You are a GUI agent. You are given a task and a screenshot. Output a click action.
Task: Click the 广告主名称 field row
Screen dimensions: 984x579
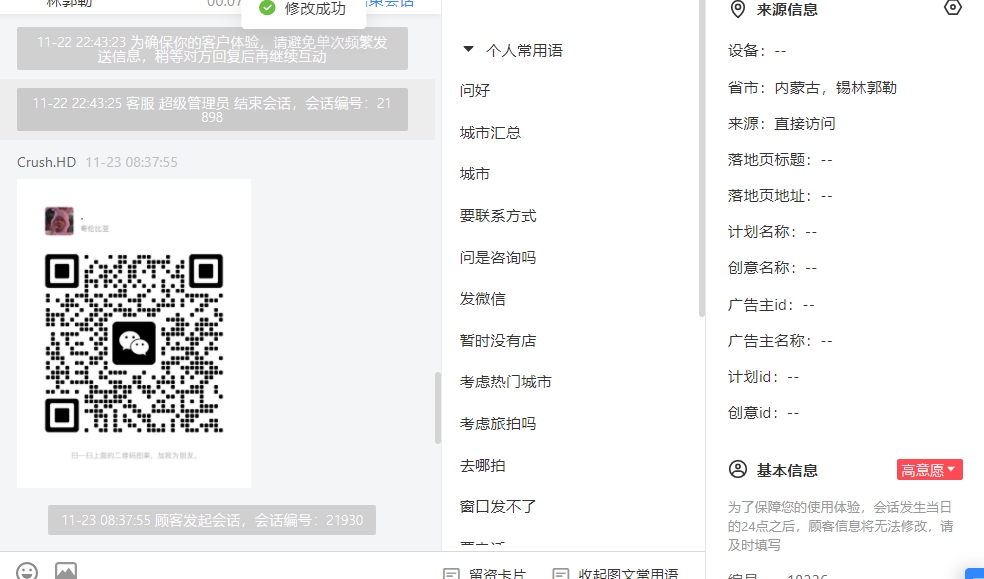(x=780, y=341)
